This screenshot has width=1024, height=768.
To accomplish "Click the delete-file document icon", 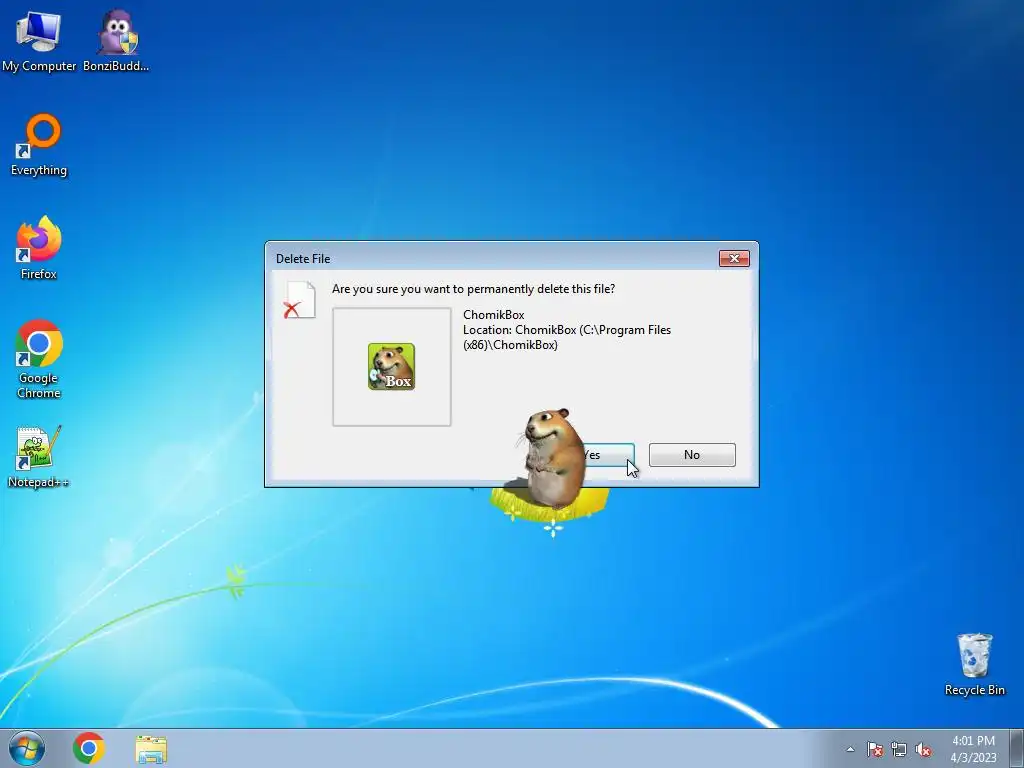I will pos(300,300).
